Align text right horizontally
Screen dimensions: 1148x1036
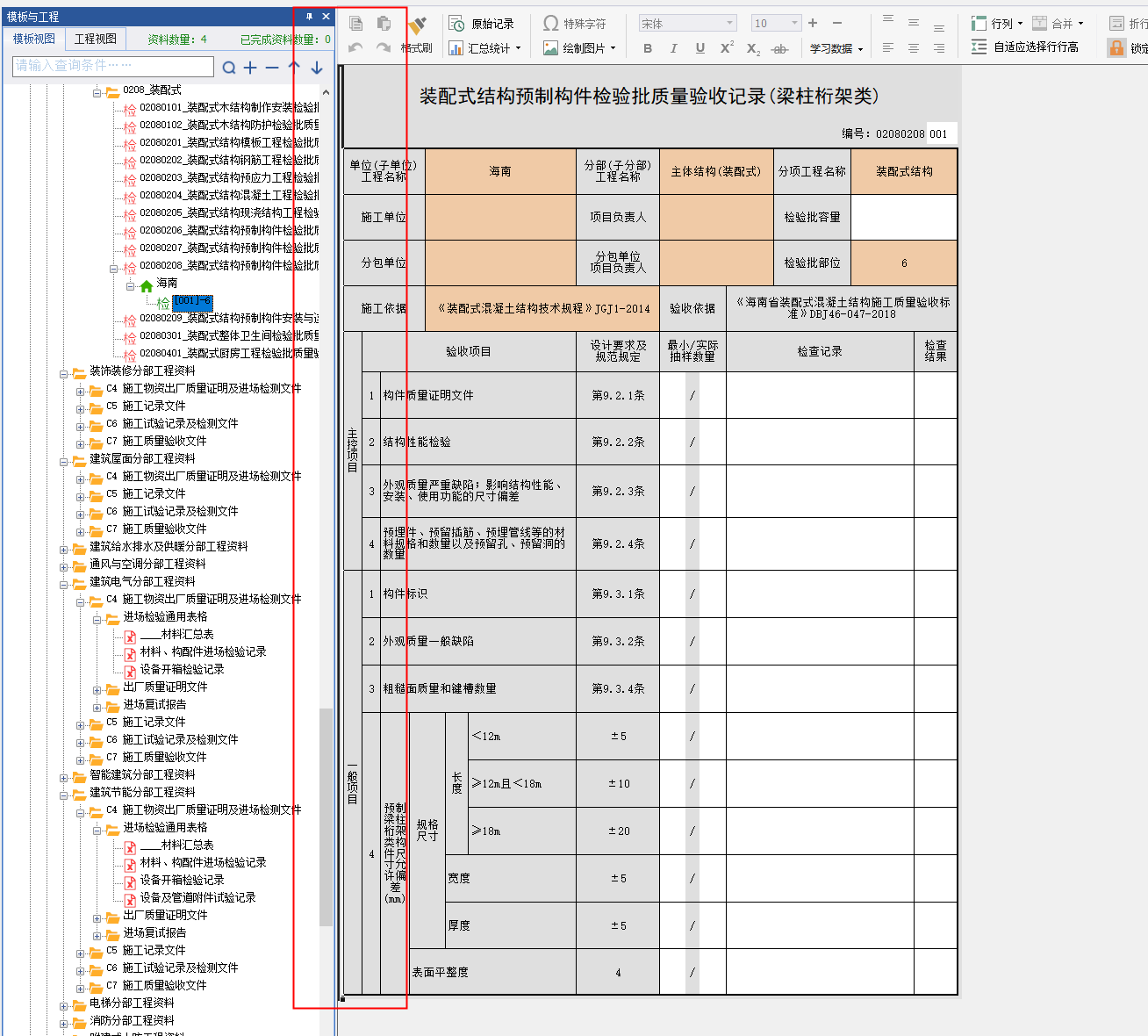pyautogui.click(x=939, y=47)
